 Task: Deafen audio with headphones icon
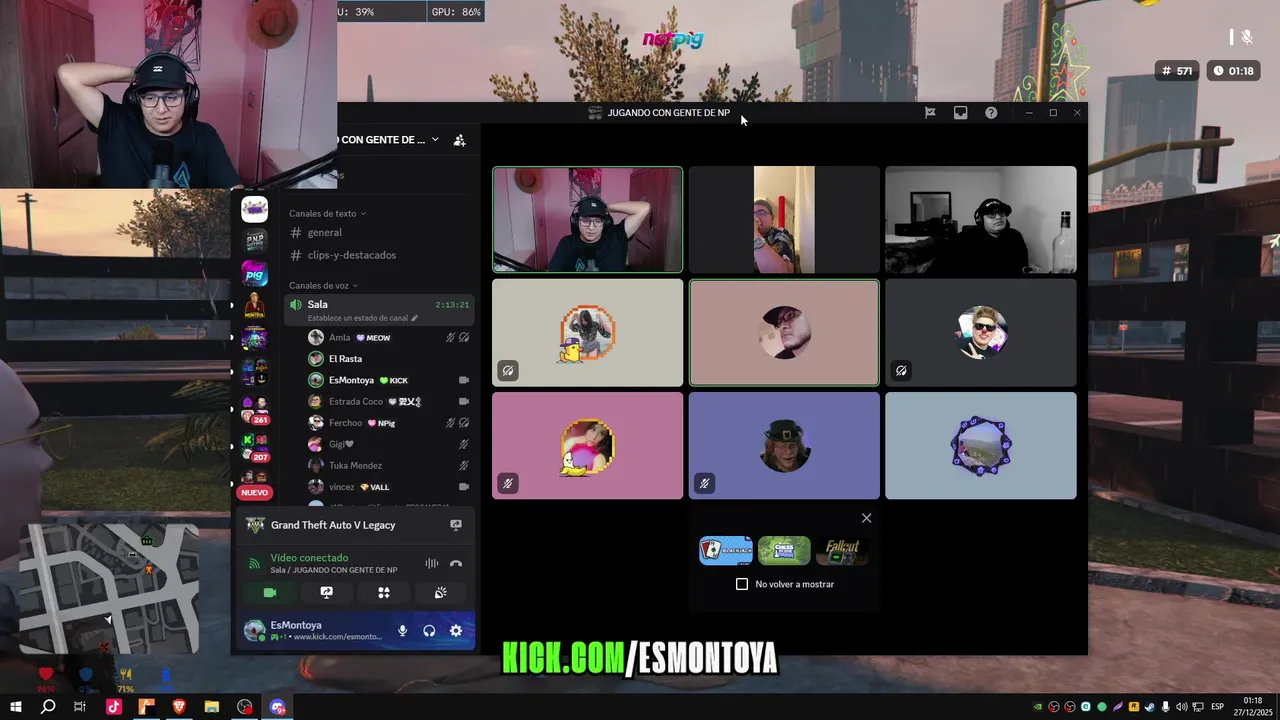pyautogui.click(x=429, y=631)
